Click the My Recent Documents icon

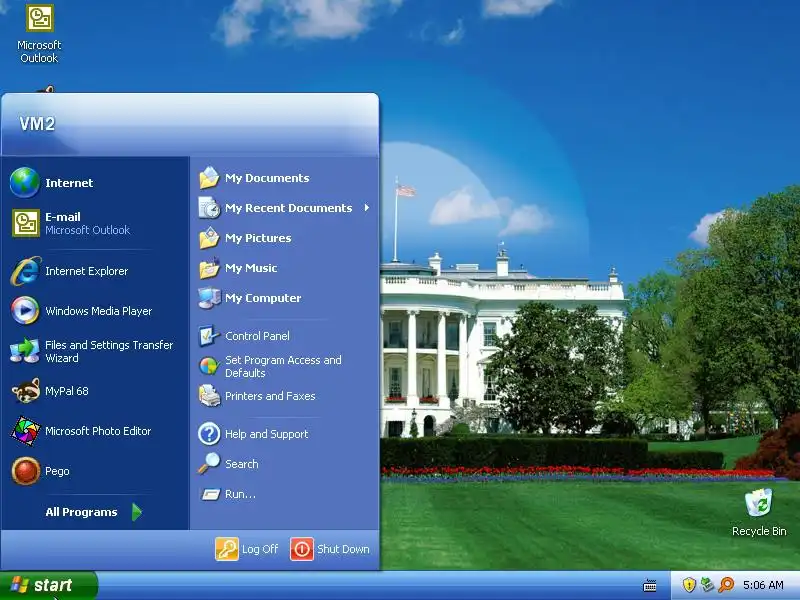click(x=209, y=208)
